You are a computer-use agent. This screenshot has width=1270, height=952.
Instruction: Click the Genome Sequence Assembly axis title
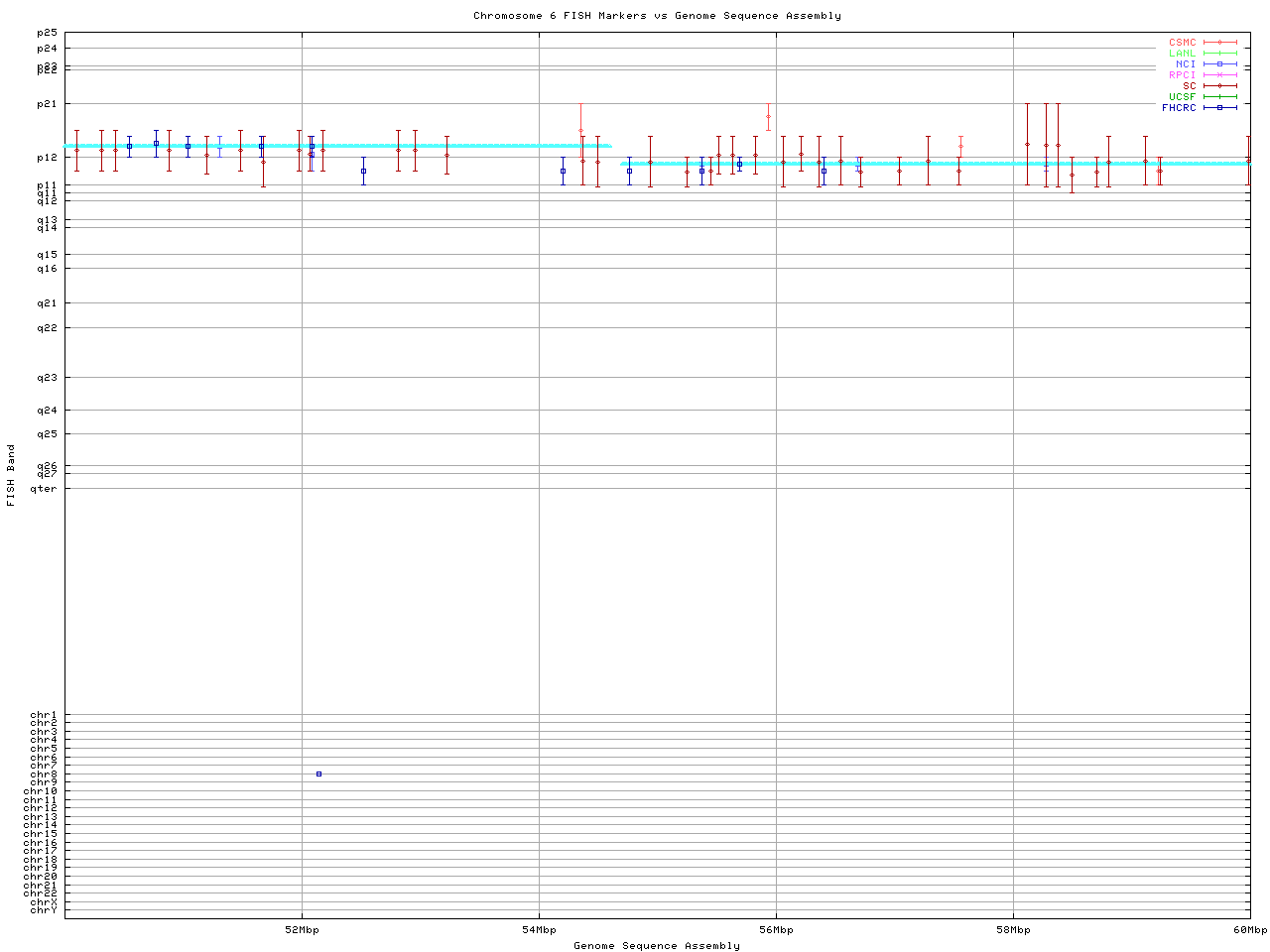(x=657, y=946)
